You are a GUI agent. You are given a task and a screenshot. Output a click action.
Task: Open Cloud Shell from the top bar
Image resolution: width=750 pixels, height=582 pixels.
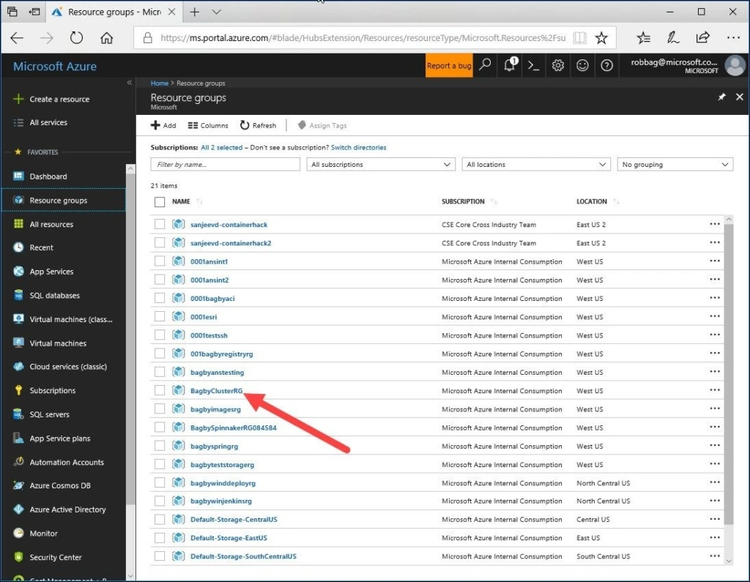[534, 65]
